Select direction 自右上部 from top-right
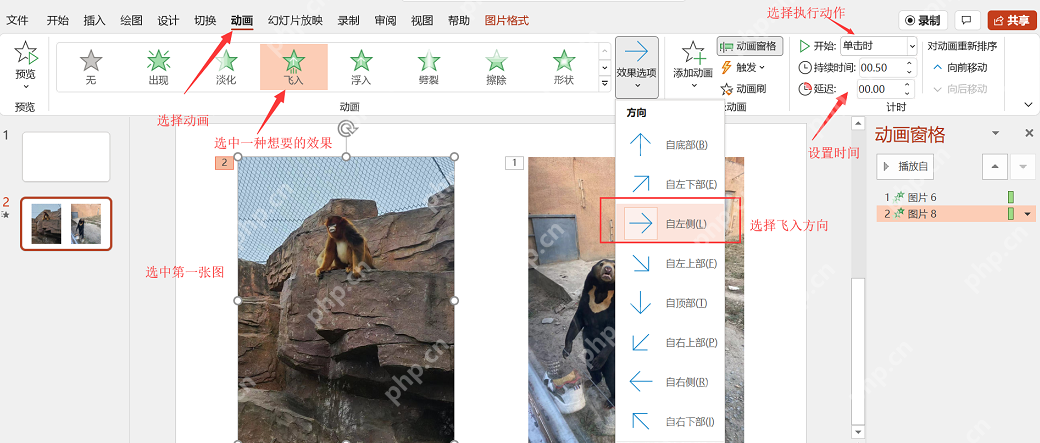 click(669, 342)
